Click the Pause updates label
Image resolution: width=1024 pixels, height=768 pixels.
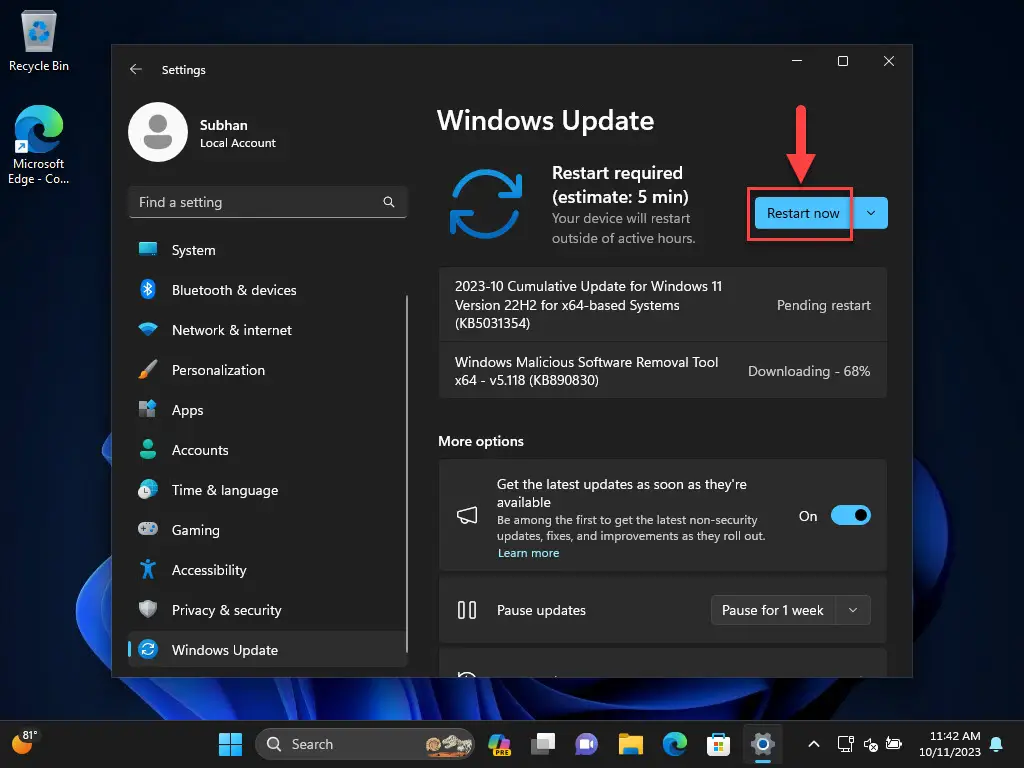(541, 610)
